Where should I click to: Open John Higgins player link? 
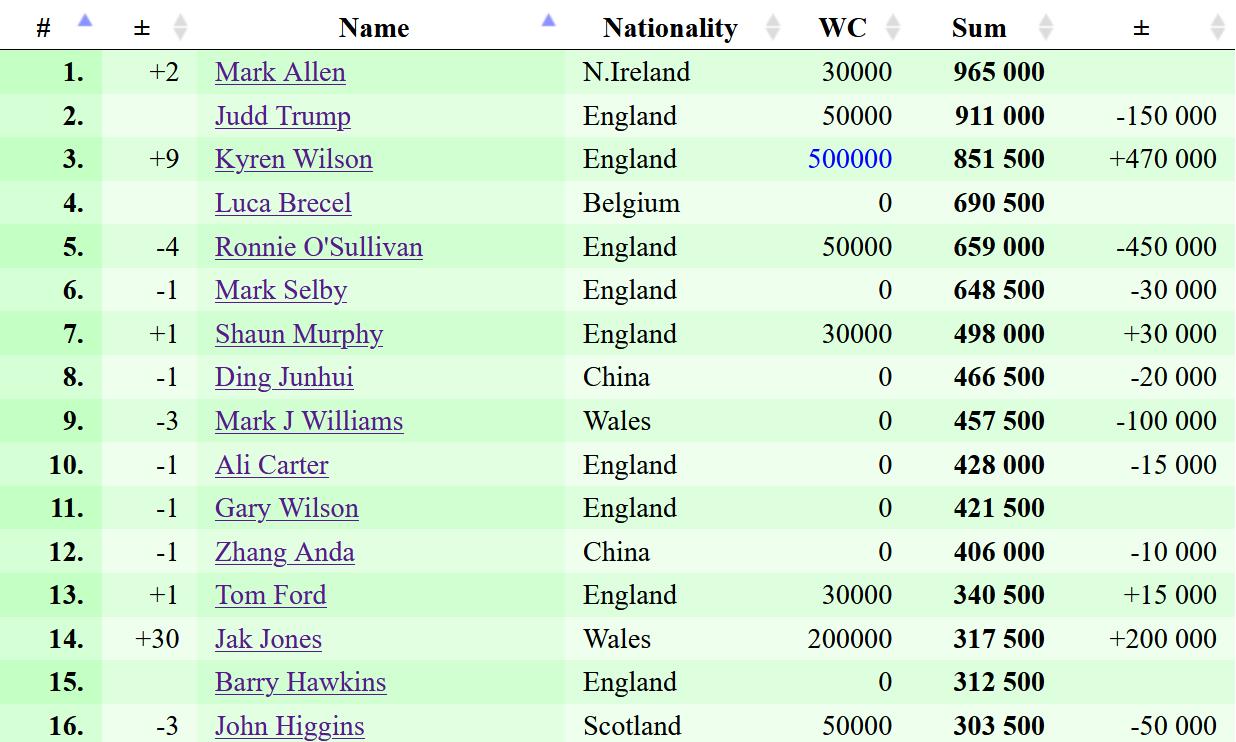289,726
